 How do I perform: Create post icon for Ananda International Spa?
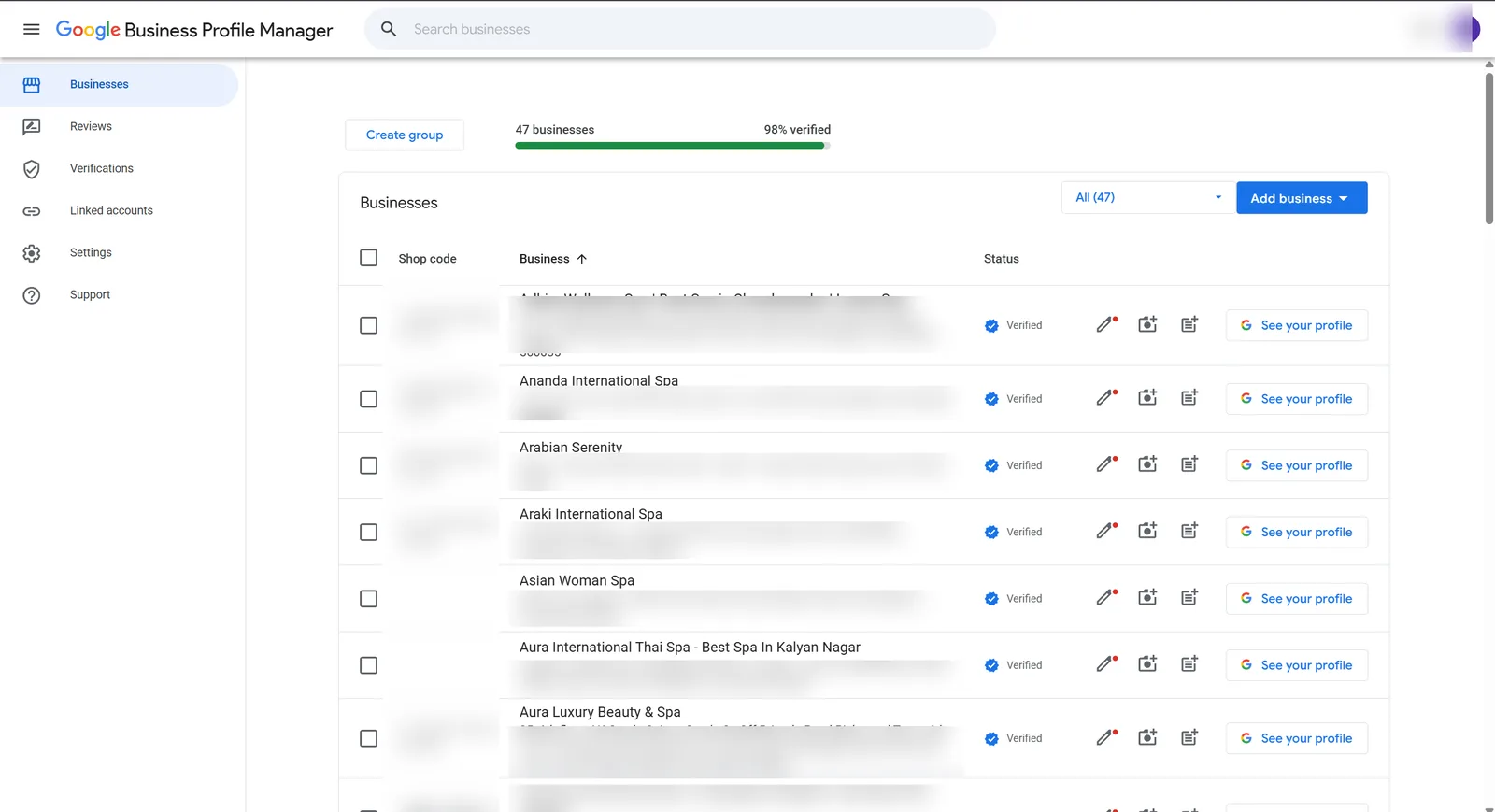pos(1189,398)
